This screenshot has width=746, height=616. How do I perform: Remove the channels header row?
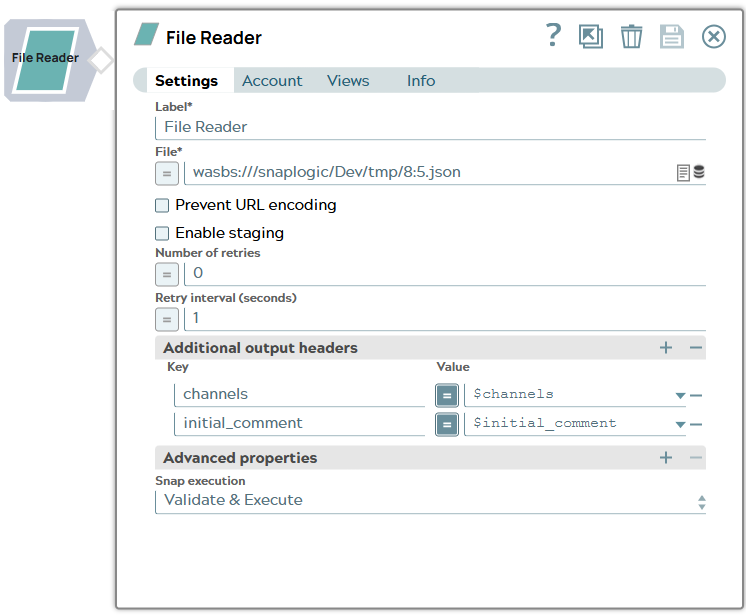[x=696, y=395]
